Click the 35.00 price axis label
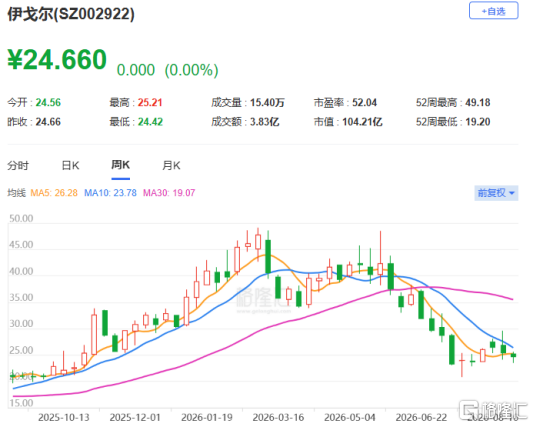The image size is (534, 427). (21, 298)
